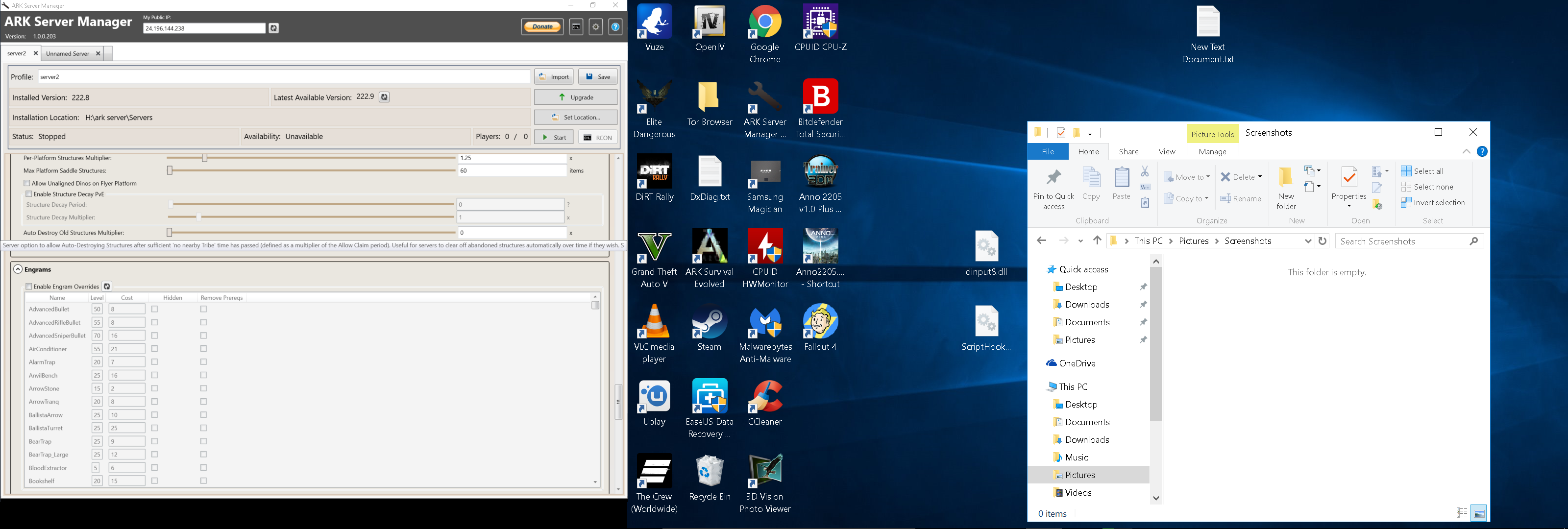Refresh public IP with button beside IP field
1568x529 pixels.
[x=274, y=28]
